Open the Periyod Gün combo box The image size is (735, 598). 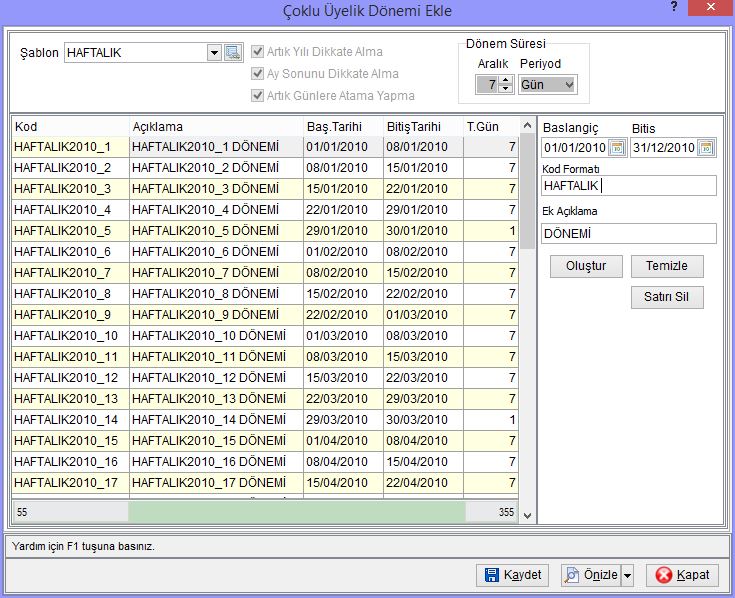[x=548, y=85]
